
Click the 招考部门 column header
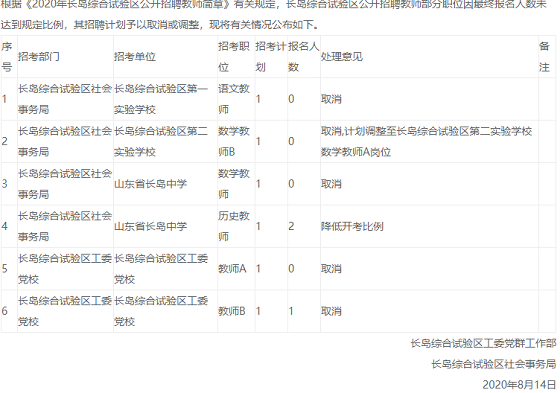point(39,56)
